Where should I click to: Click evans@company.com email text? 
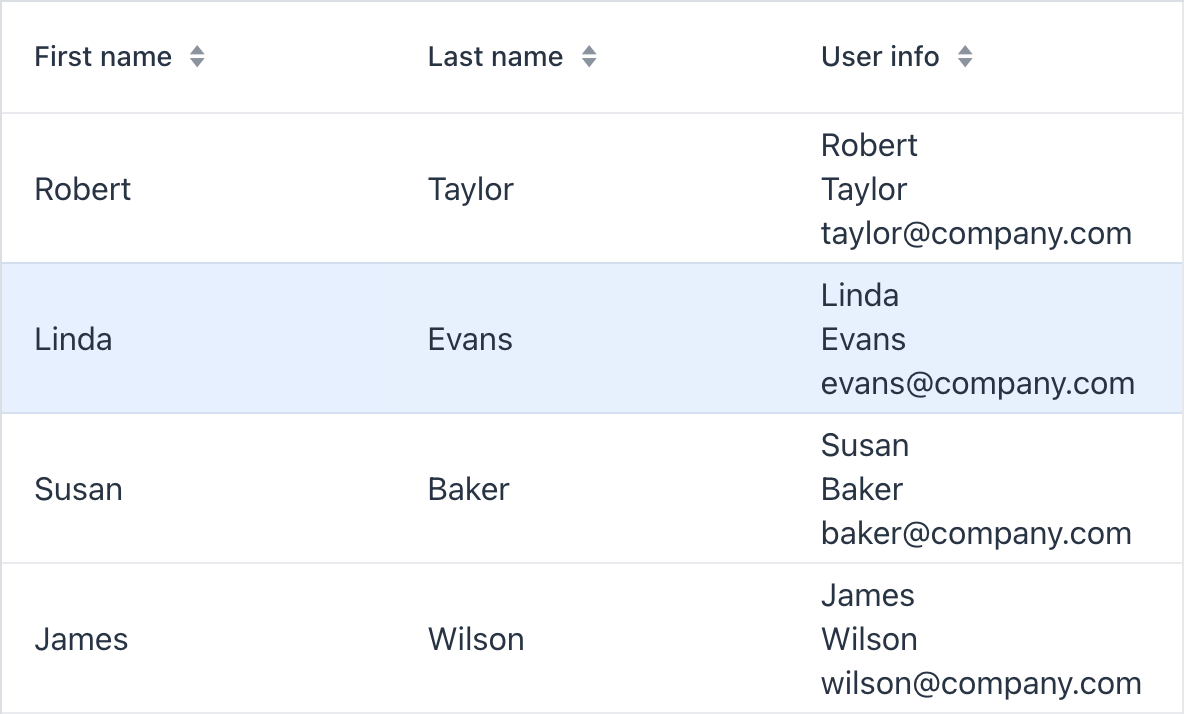977,383
